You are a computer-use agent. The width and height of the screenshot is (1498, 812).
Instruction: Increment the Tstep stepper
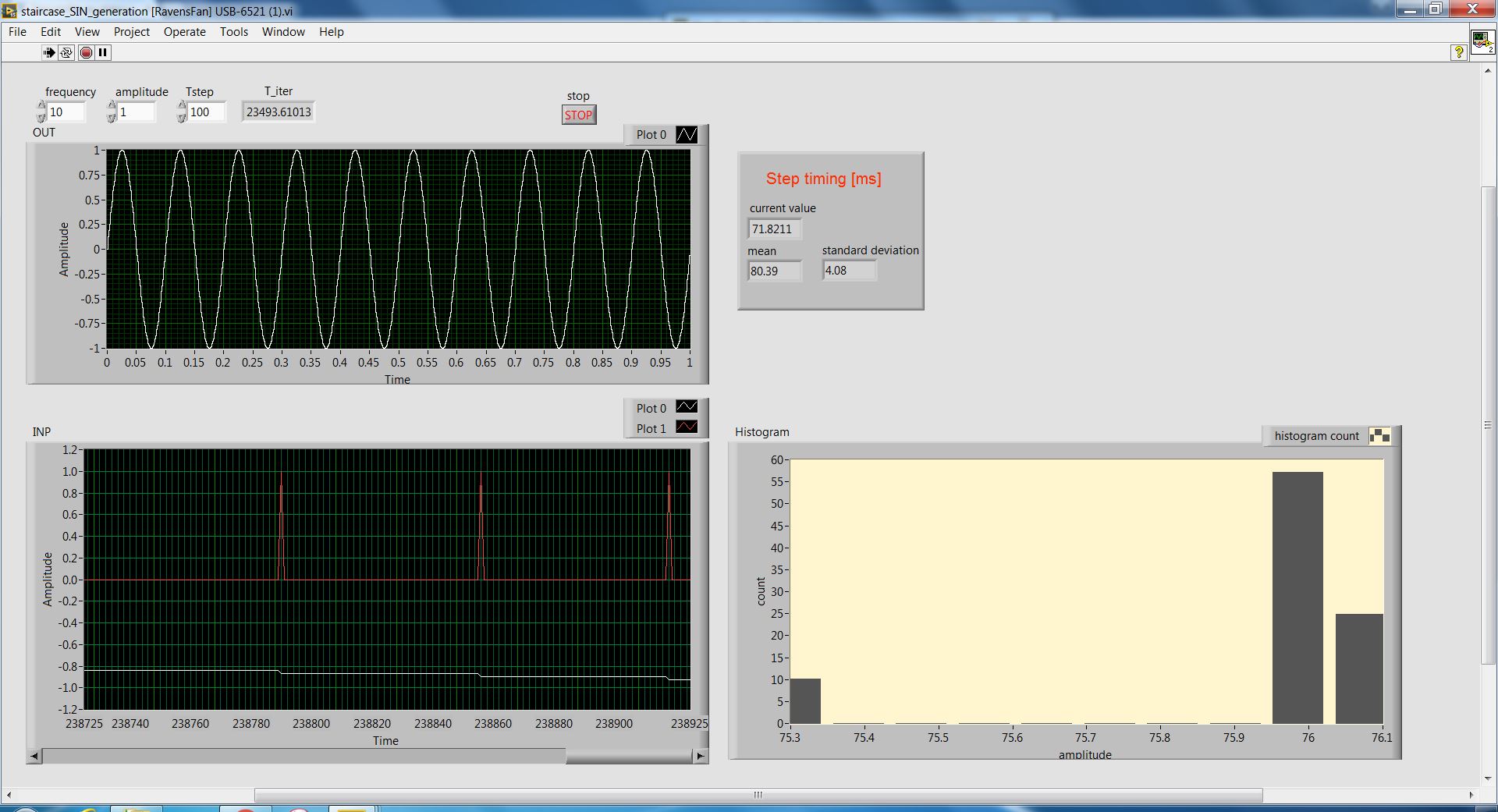[x=182, y=106]
